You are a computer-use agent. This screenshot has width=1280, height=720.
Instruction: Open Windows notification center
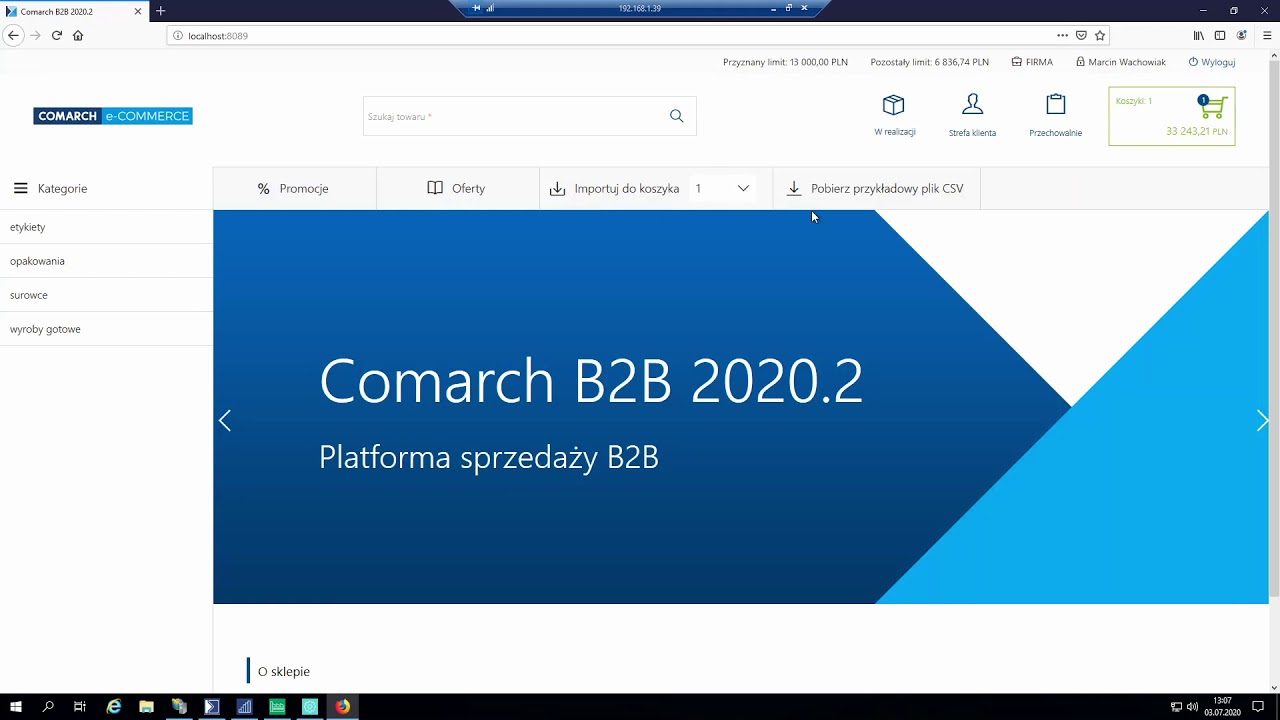point(1258,707)
